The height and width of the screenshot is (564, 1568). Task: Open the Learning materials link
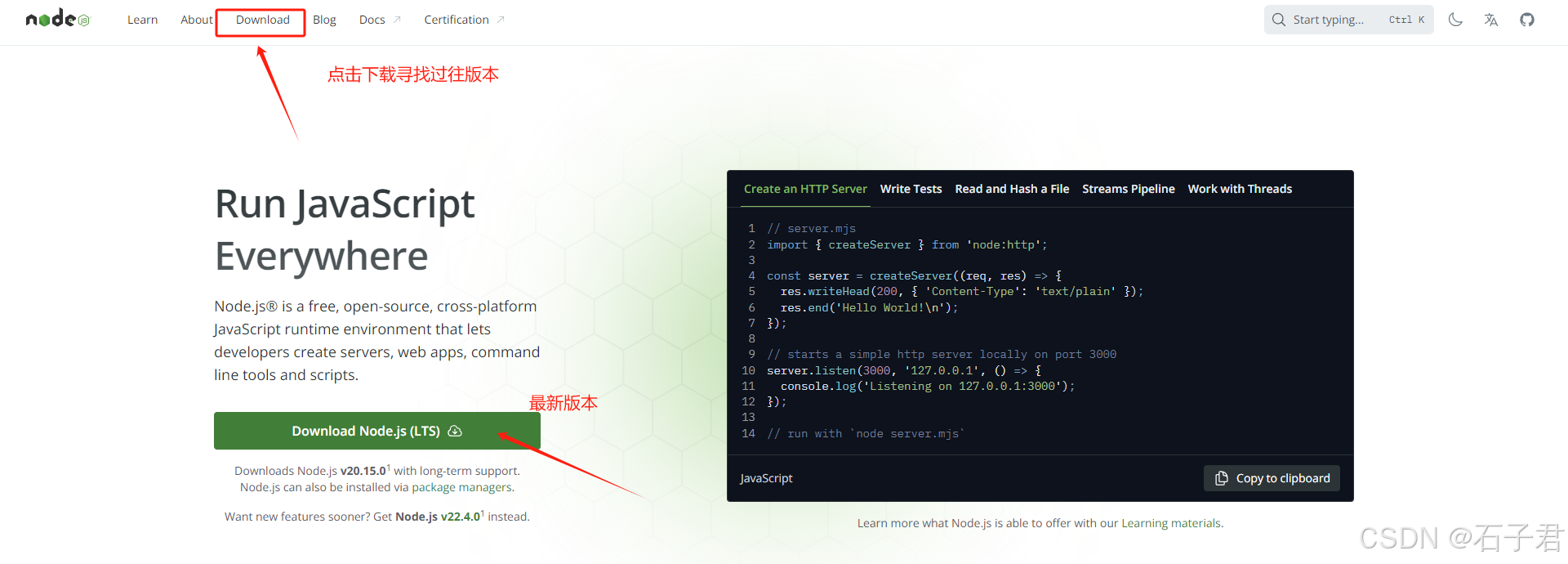pos(1170,523)
